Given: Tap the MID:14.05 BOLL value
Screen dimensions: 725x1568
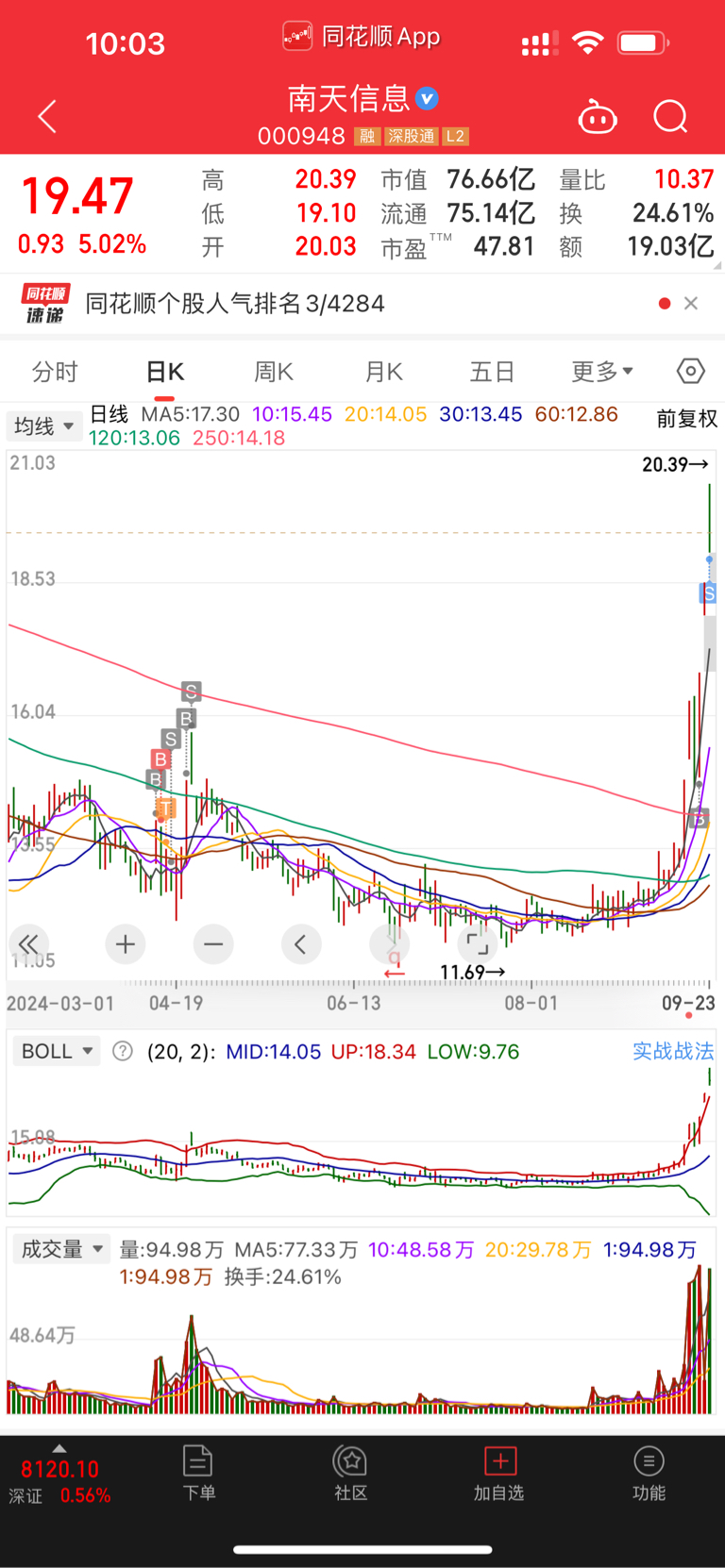Looking at the screenshot, I should pos(273,1051).
